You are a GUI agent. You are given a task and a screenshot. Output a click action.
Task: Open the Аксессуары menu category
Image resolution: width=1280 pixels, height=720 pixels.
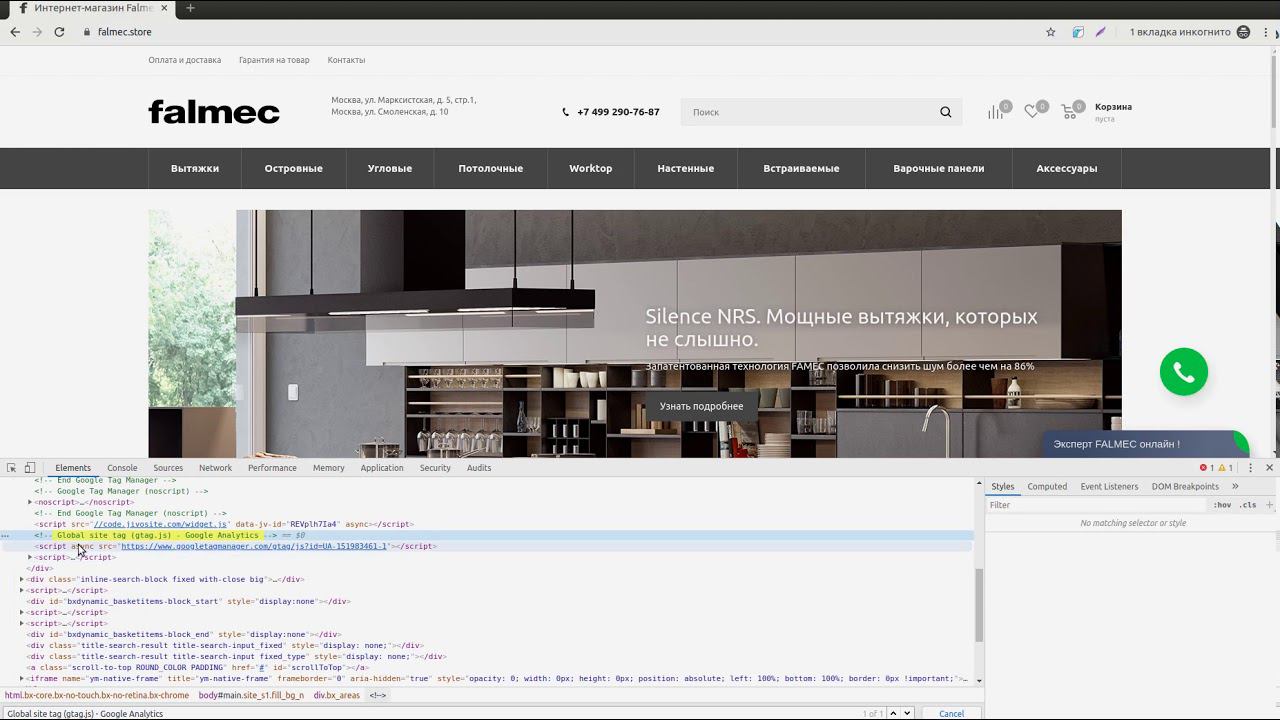point(1067,168)
